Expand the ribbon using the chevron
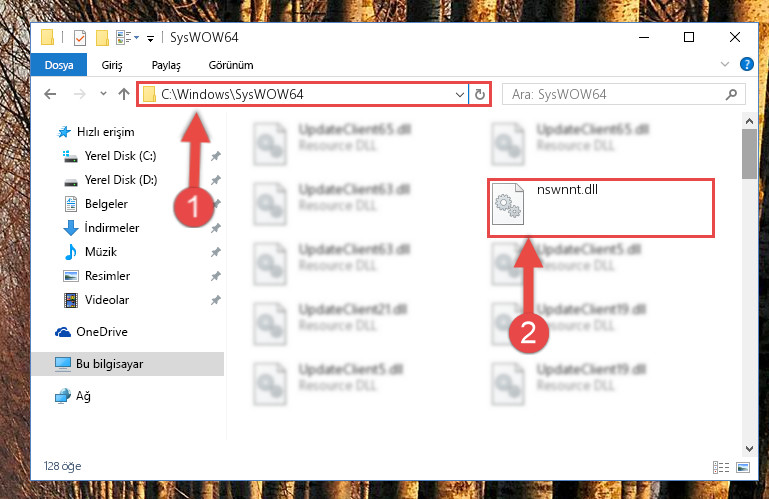Image resolution: width=769 pixels, height=499 pixels. [724, 64]
